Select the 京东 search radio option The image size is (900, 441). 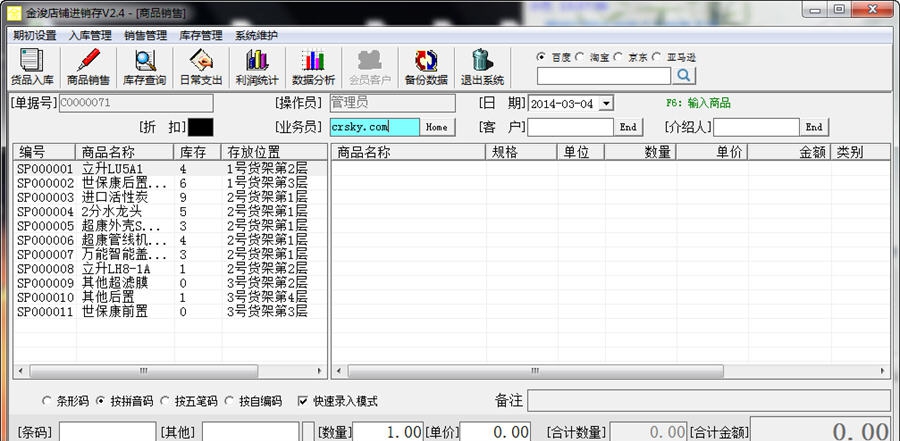(618, 57)
